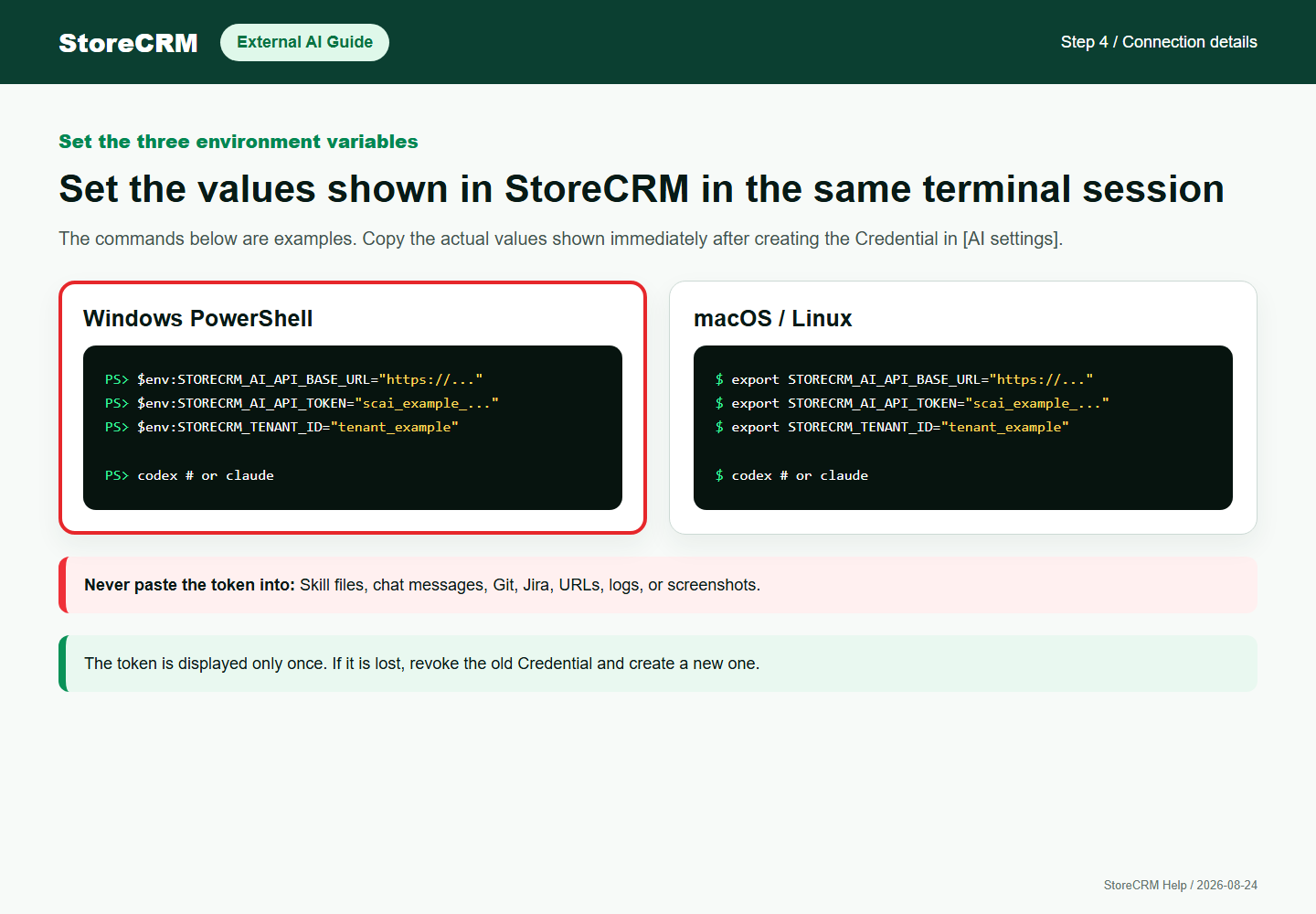The image size is (1316, 914).
Task: Click the StoreCRM logo in the header
Action: (x=128, y=43)
